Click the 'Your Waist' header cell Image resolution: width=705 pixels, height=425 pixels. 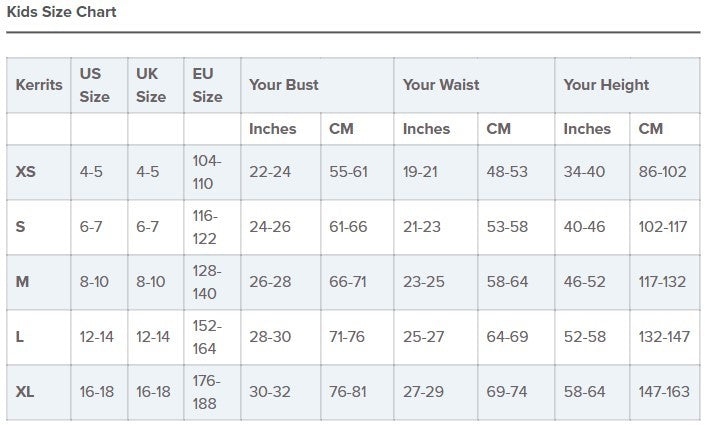click(x=441, y=86)
